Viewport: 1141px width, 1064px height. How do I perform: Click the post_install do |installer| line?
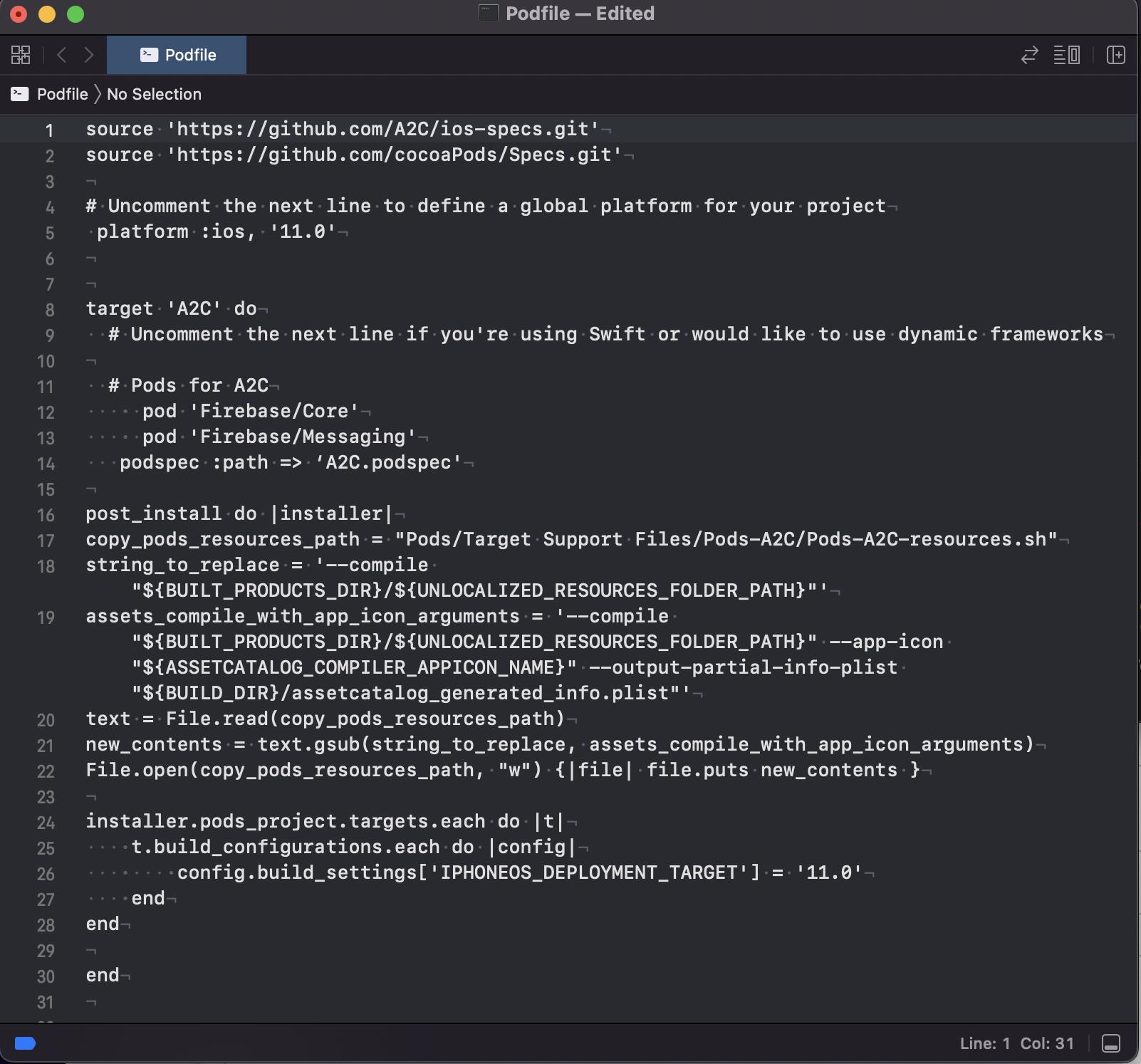point(240,513)
